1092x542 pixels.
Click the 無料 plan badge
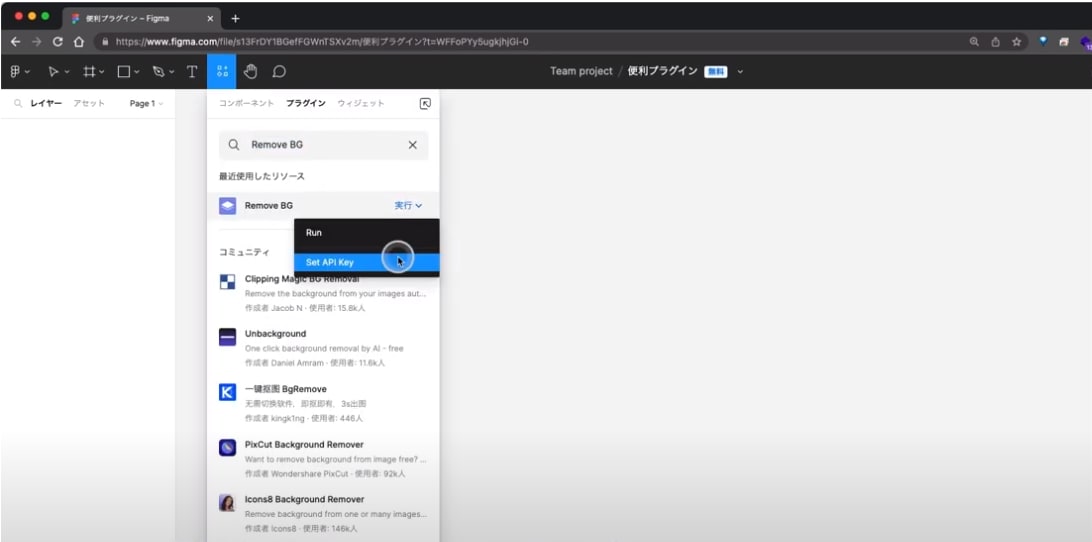coord(715,72)
